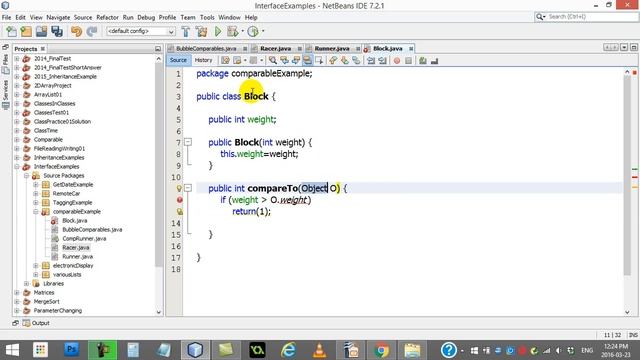Collapse the comparableExample package node
The image size is (640, 360).
(x=36, y=211)
